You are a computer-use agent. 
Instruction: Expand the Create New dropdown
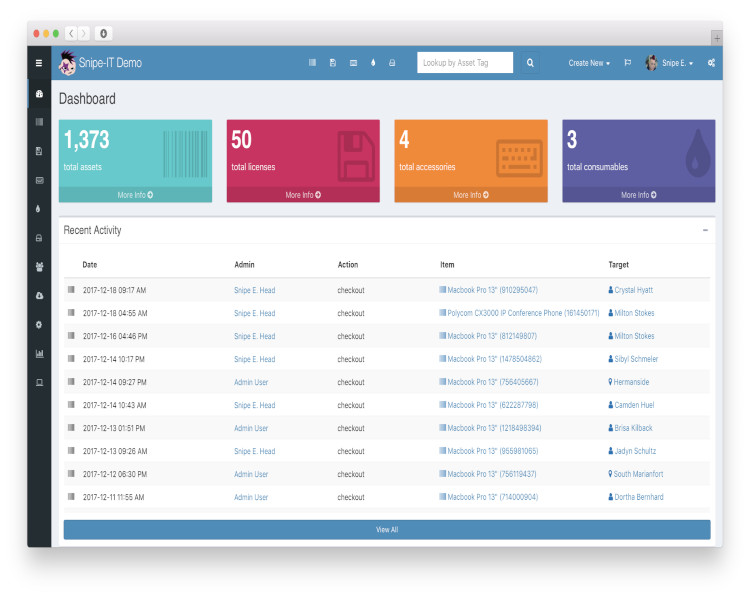tap(589, 63)
